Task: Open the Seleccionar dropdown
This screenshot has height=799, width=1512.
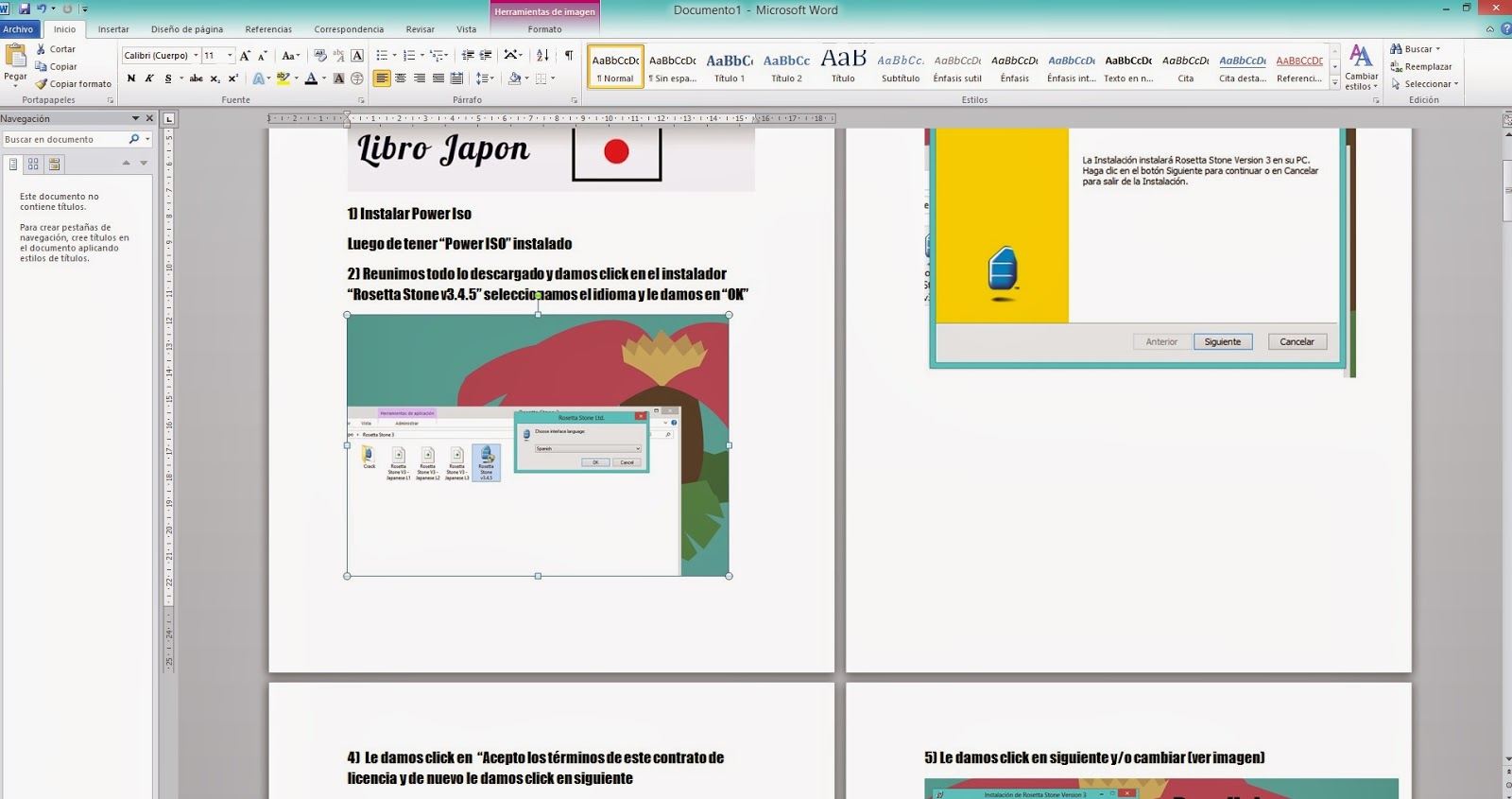Action: pyautogui.click(x=1424, y=84)
